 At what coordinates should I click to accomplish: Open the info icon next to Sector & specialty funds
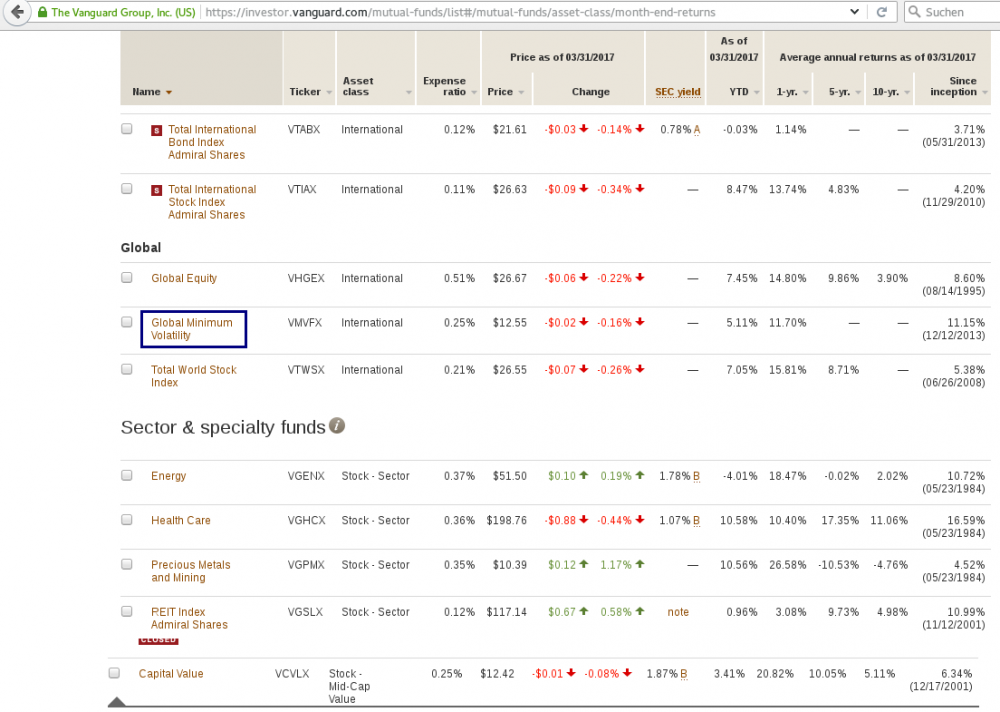[337, 426]
